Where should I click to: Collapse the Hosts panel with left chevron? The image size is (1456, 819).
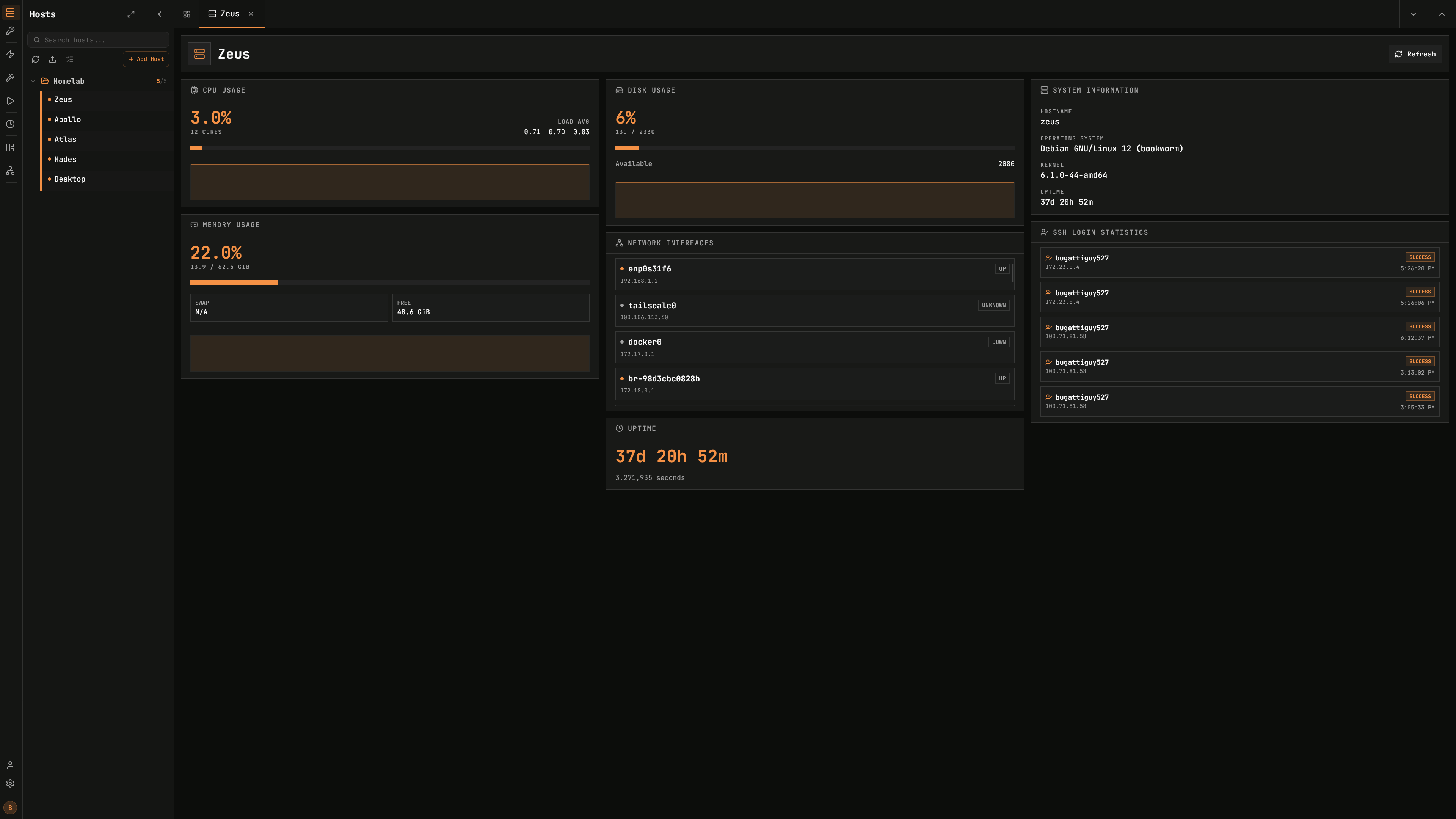click(x=159, y=14)
